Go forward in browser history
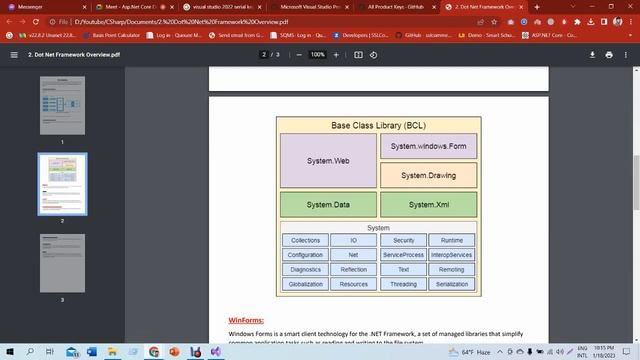This screenshot has height=360, width=640. [x=22, y=22]
